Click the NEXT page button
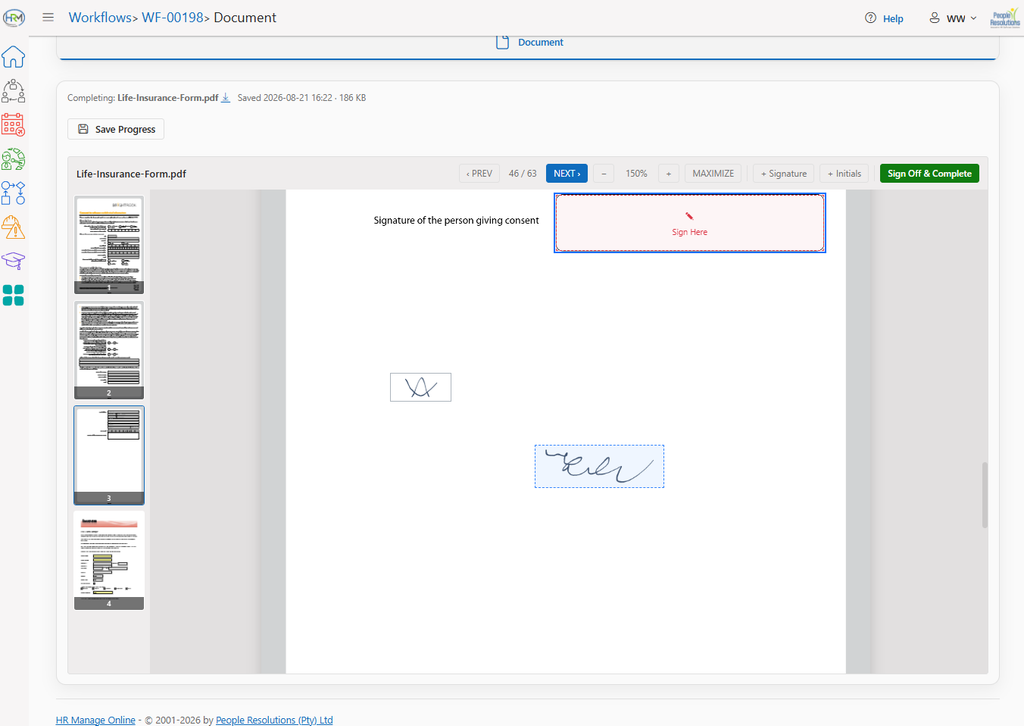Screen dimensions: 1024x726 pyautogui.click(x=567, y=174)
